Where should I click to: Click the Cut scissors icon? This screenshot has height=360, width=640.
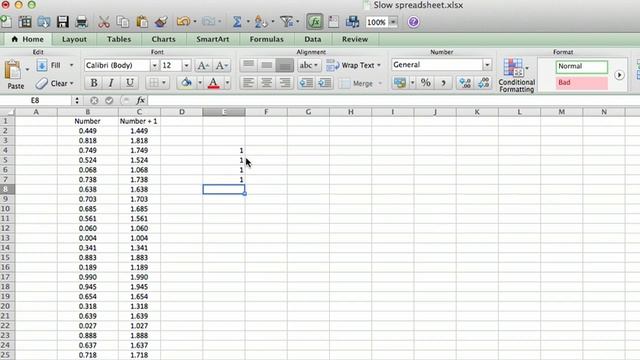point(104,22)
